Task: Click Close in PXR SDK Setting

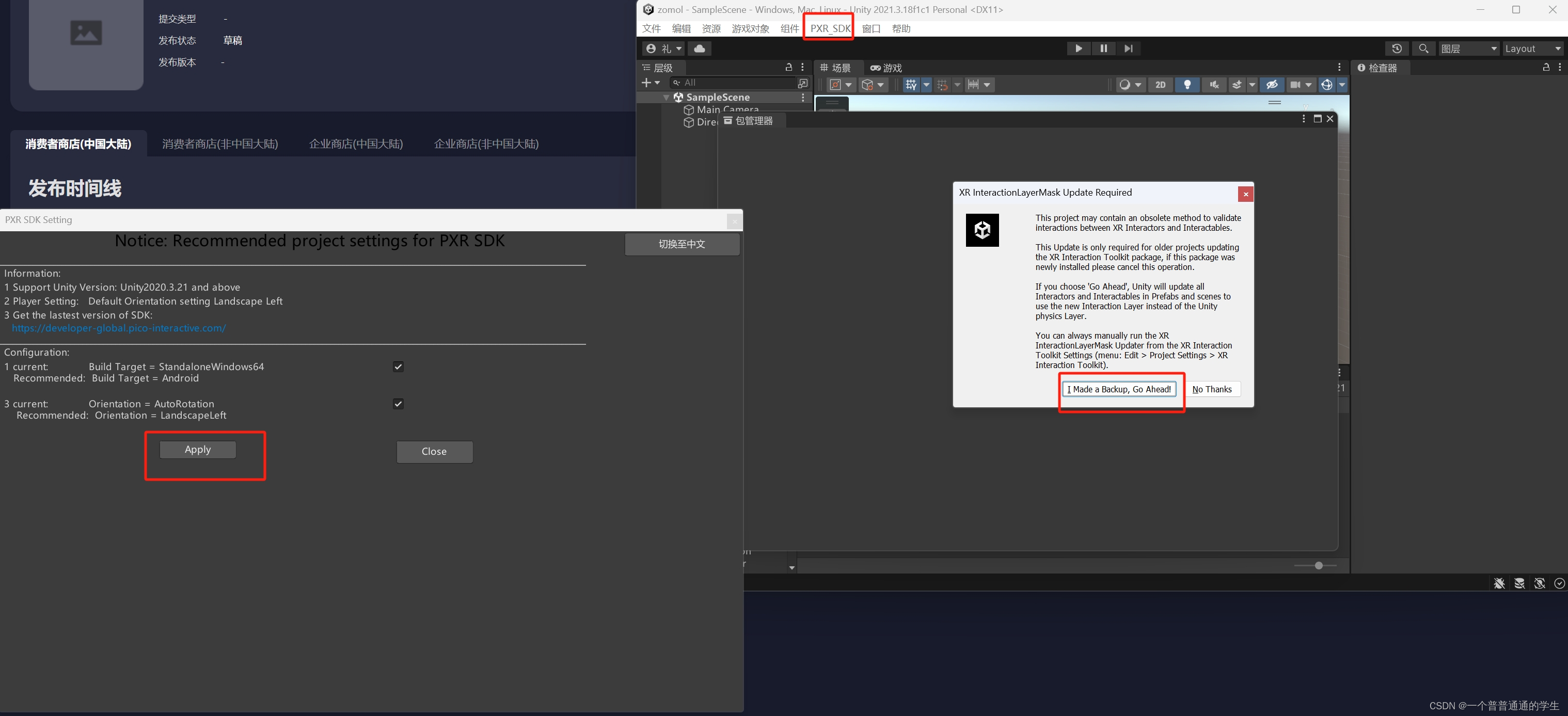Action: (434, 451)
